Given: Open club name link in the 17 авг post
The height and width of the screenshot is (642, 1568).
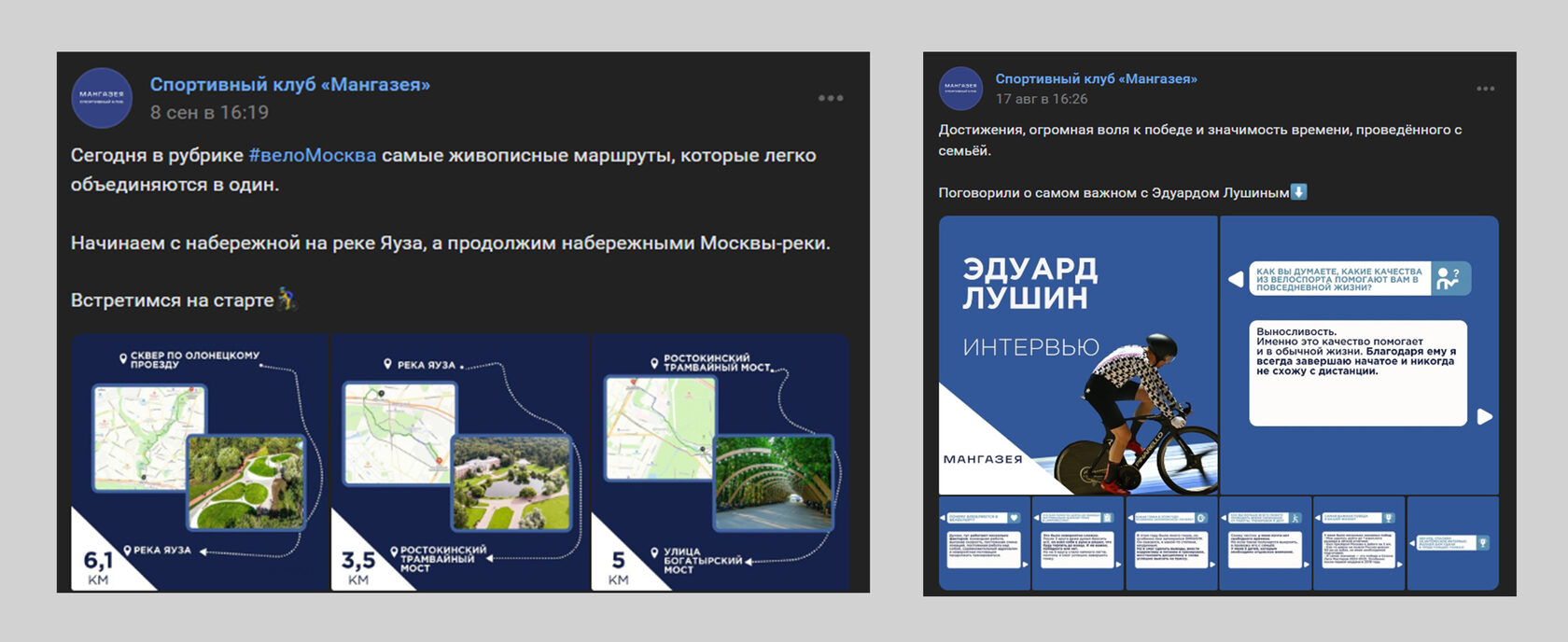Looking at the screenshot, I should pyautogui.click(x=1096, y=78).
